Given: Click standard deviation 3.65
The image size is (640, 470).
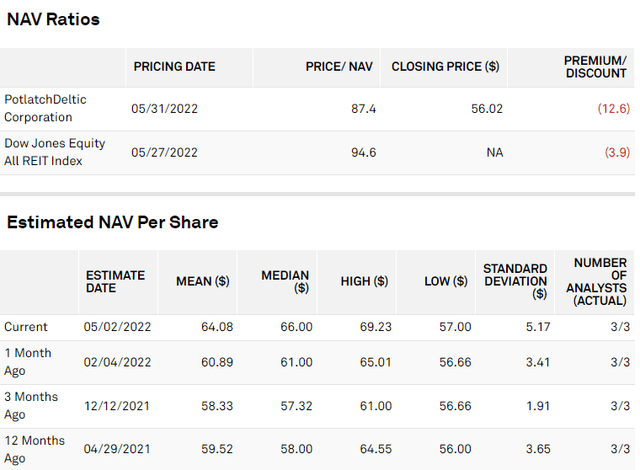Looking at the screenshot, I should [x=538, y=449].
